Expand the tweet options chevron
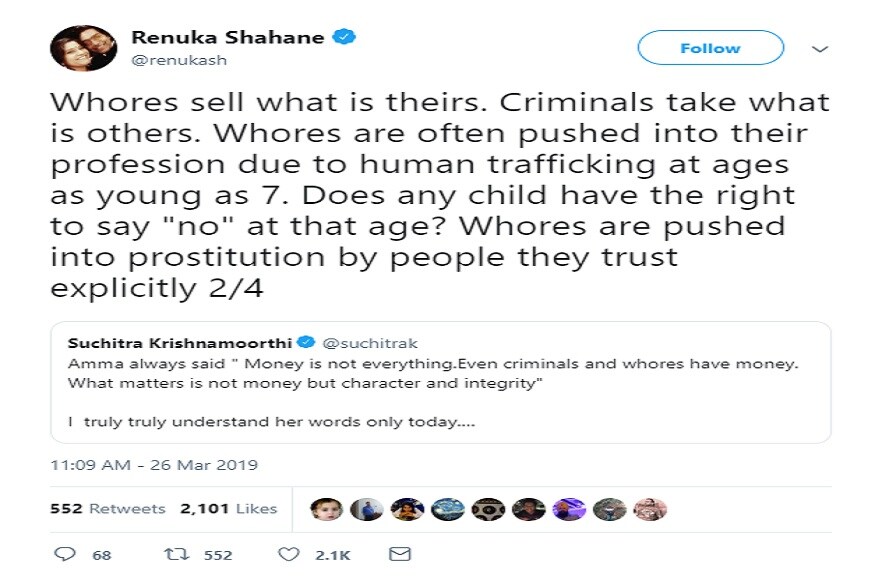The width and height of the screenshot is (875, 583). [819, 48]
